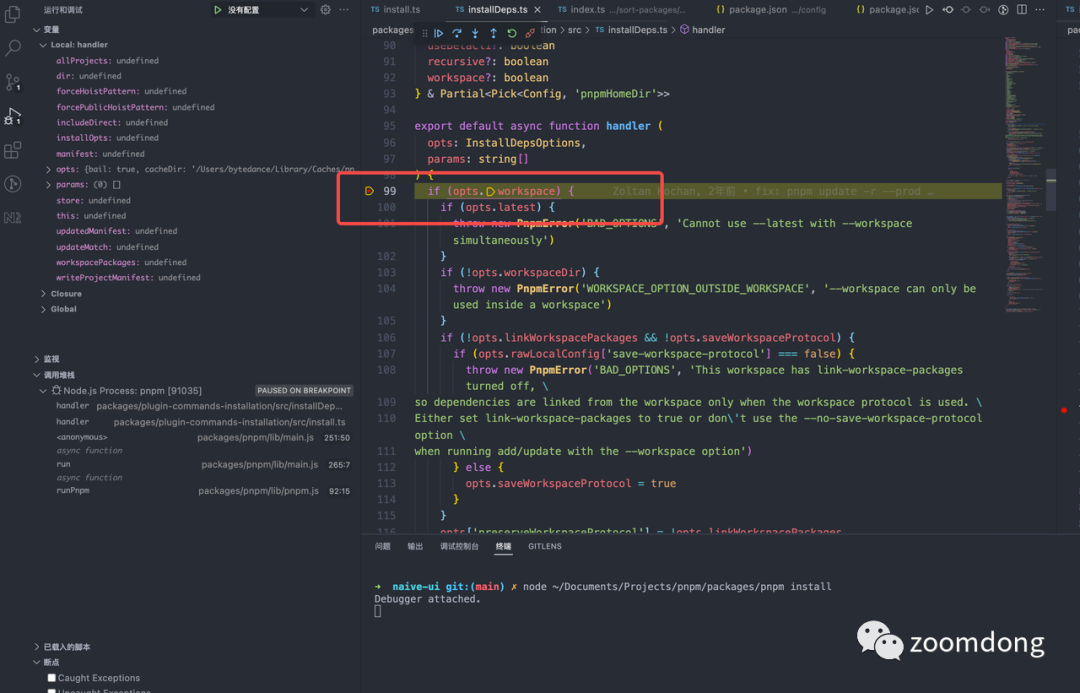Open Run and Debug view icon
1080x693 pixels.
click(x=12, y=116)
